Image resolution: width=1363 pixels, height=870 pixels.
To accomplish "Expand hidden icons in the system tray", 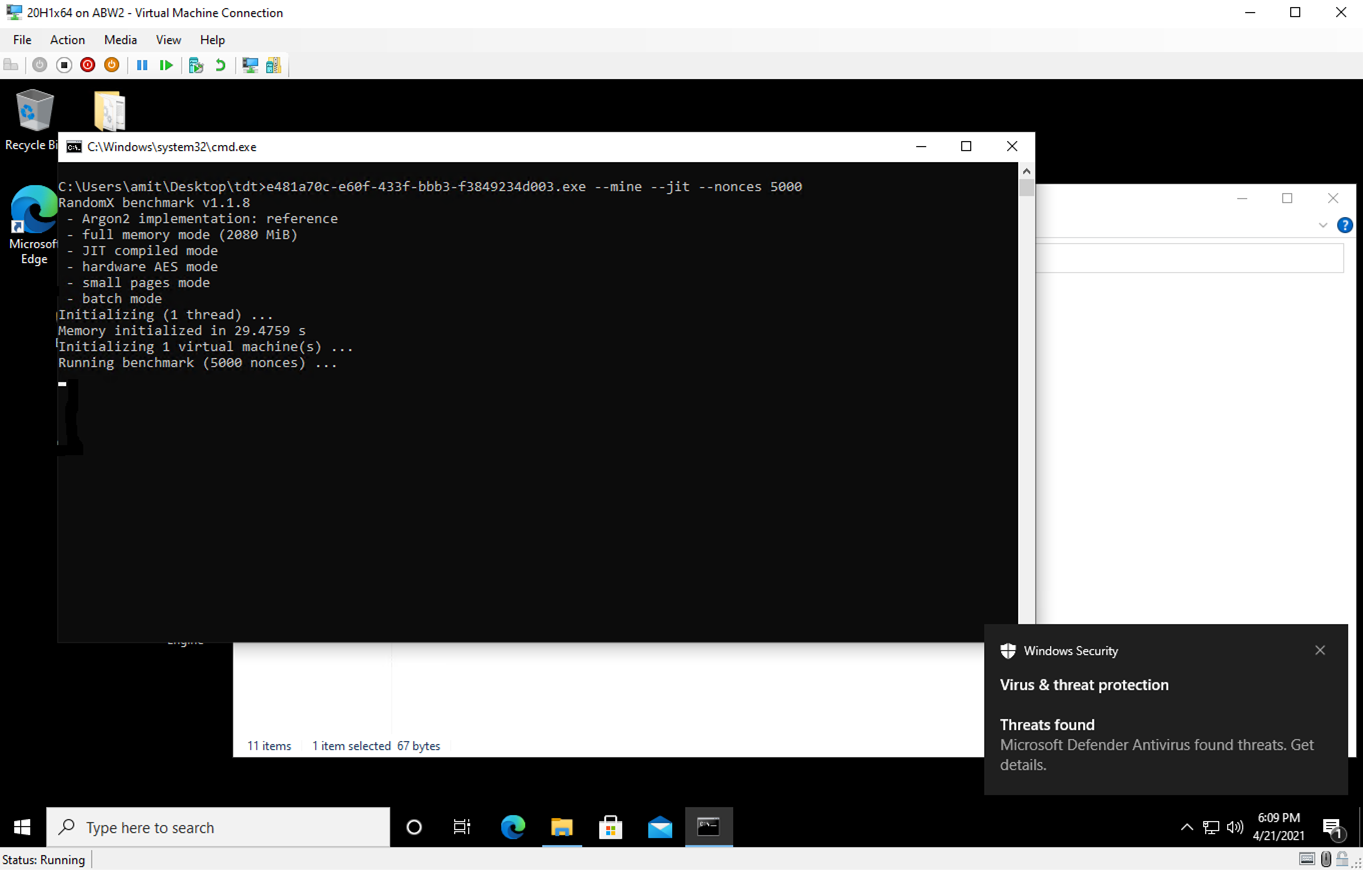I will [1185, 827].
